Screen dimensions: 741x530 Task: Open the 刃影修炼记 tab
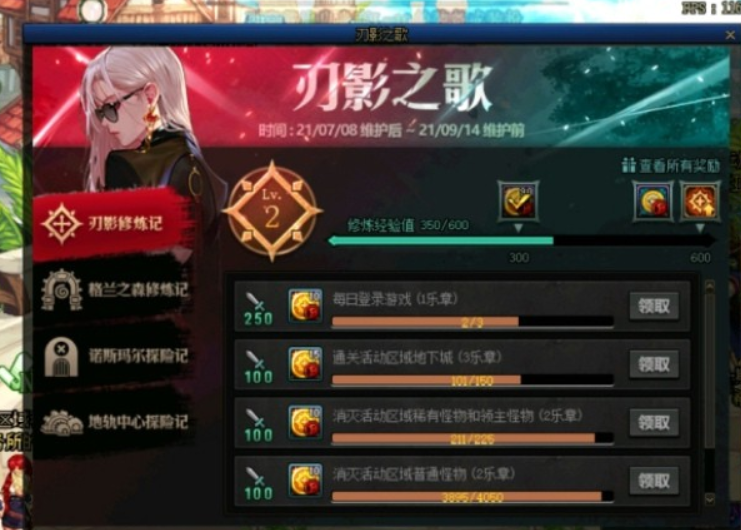[112, 223]
